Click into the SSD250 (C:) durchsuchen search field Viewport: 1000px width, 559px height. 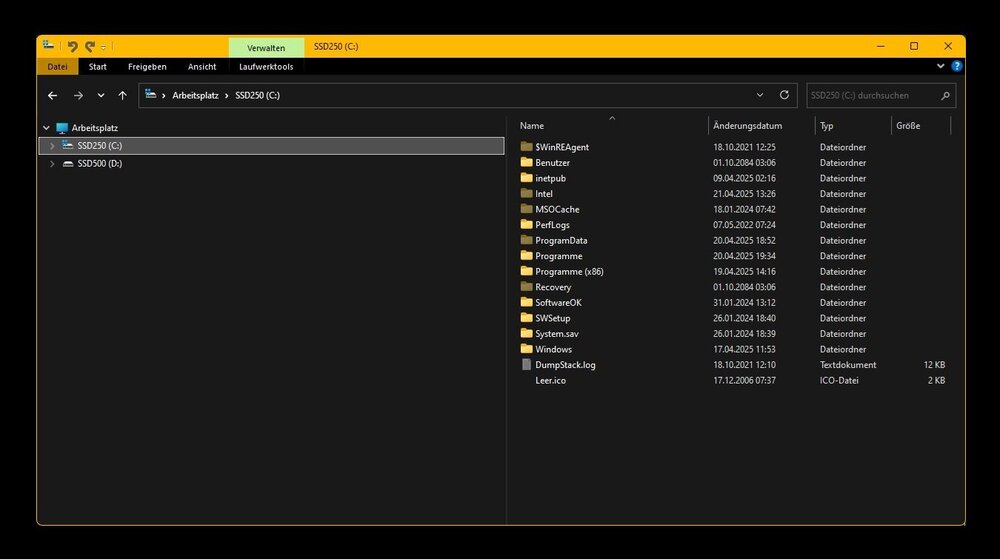tap(870, 96)
